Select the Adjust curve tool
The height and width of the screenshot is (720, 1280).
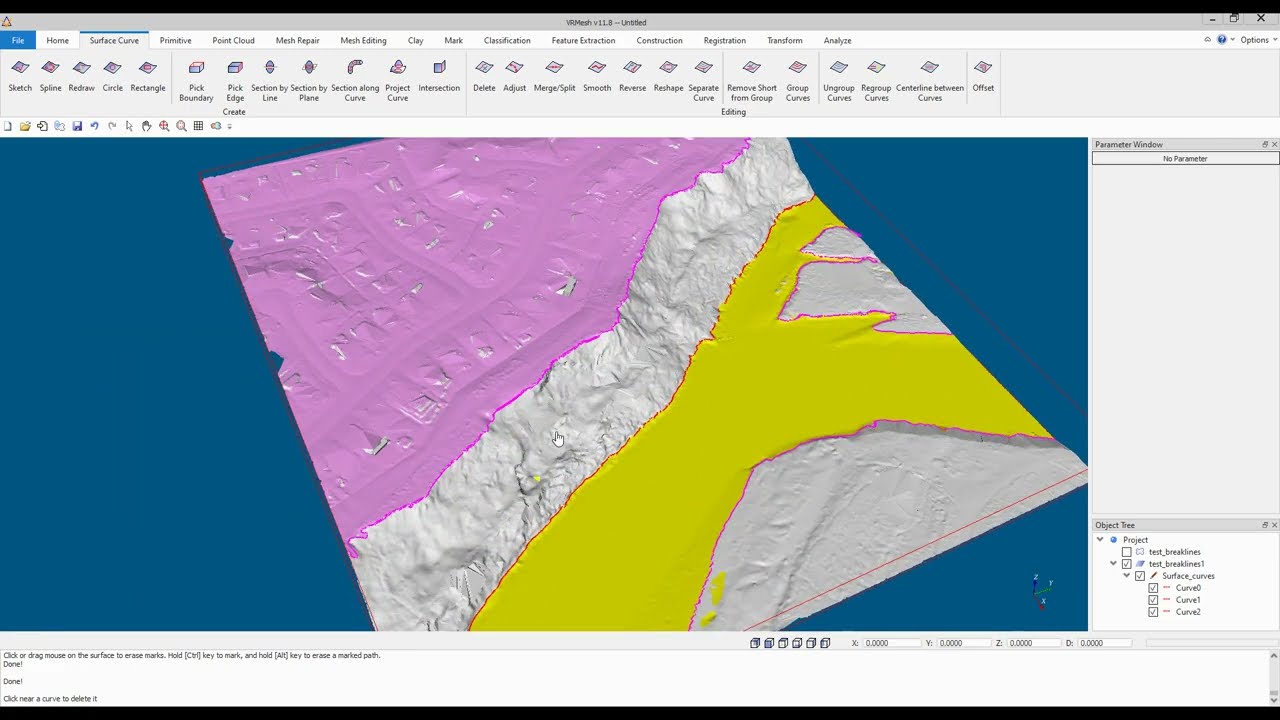coord(515,76)
